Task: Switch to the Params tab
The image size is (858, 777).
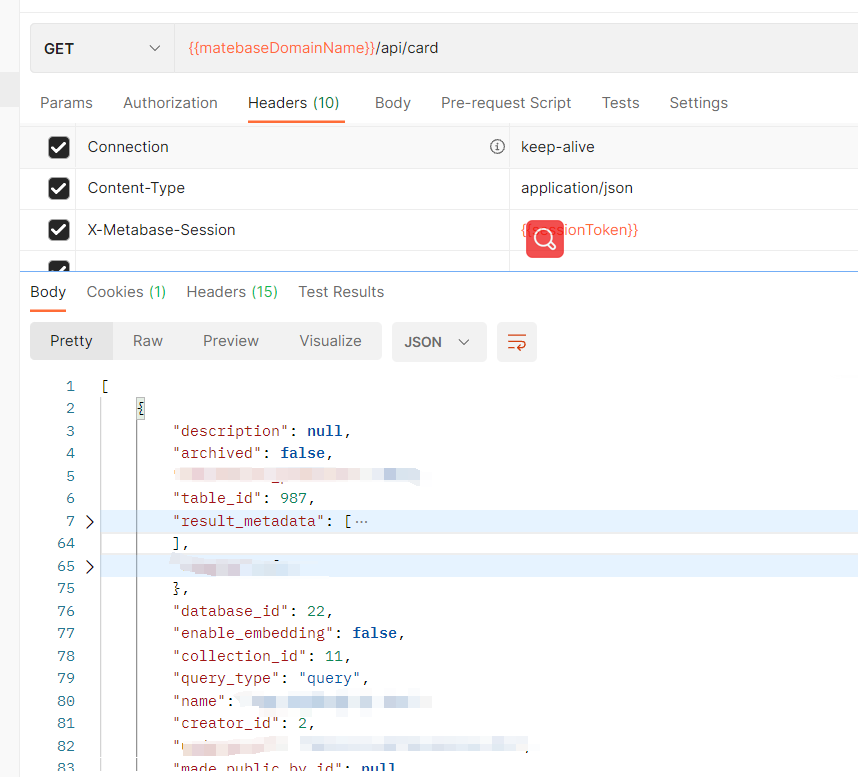Action: [66, 103]
